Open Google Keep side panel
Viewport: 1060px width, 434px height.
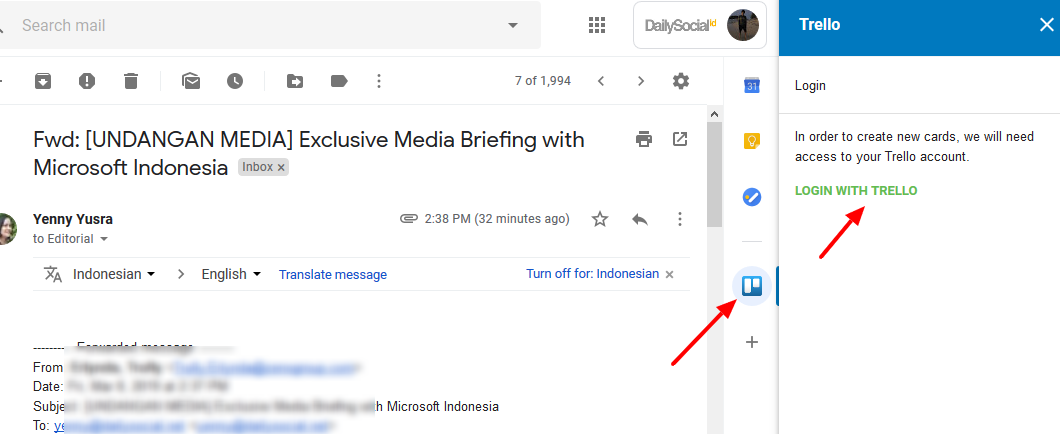(752, 141)
